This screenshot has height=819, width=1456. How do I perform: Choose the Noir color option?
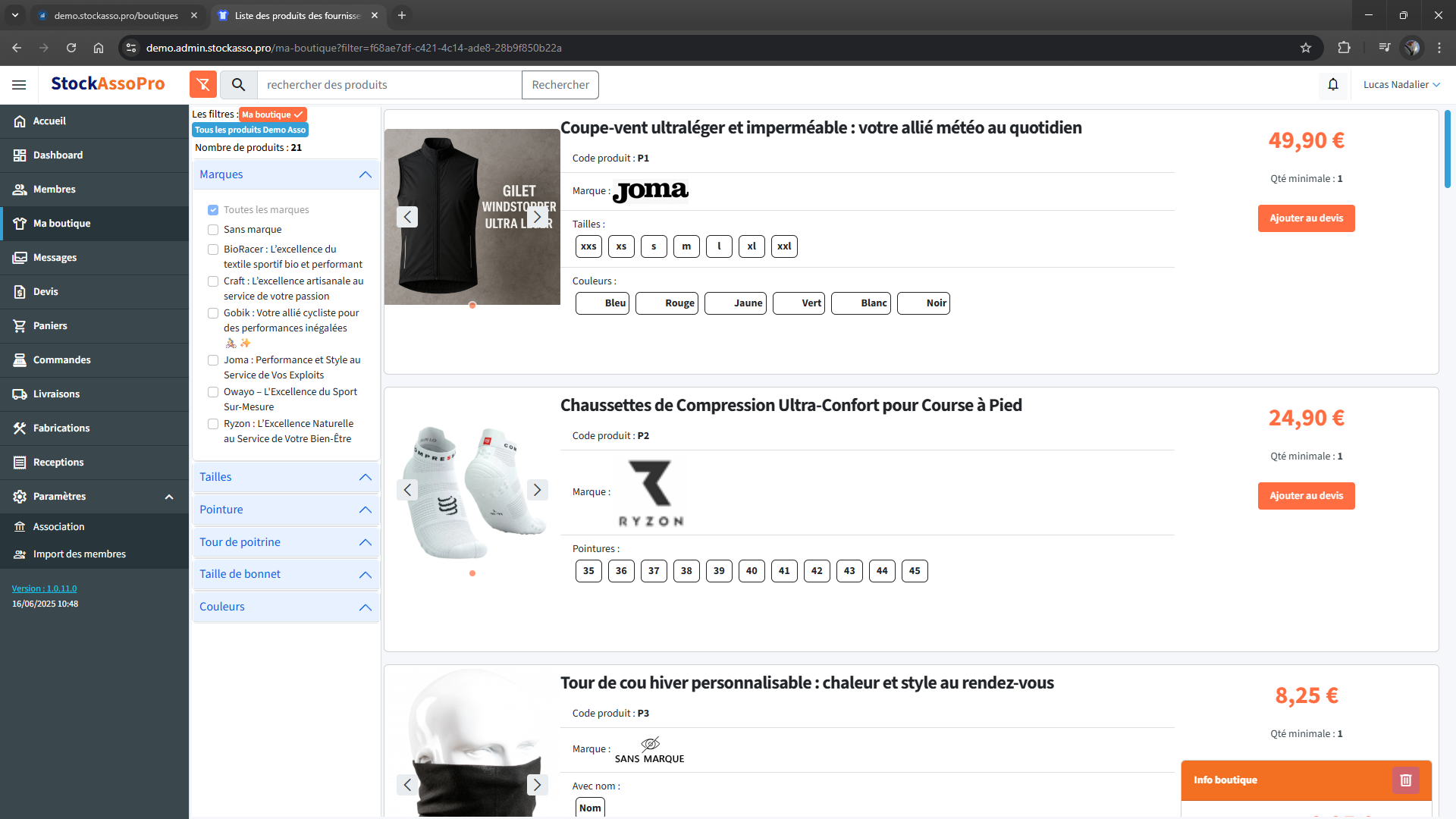click(x=923, y=303)
